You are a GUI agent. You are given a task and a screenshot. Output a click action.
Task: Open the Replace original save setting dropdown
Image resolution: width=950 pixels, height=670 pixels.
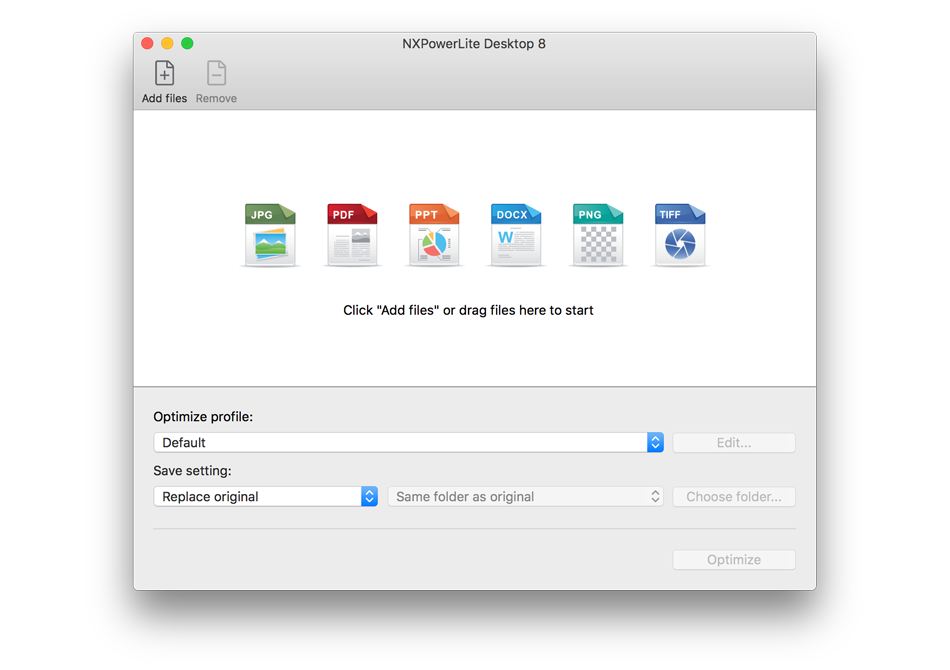265,497
